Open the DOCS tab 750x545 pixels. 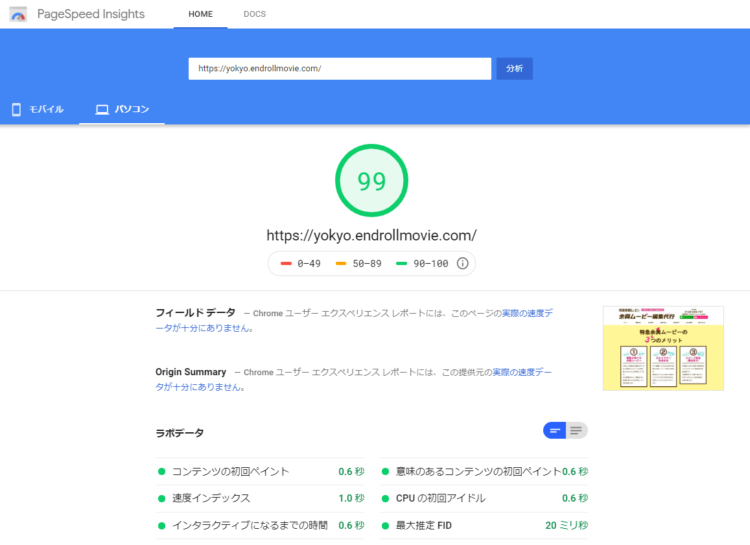point(254,14)
